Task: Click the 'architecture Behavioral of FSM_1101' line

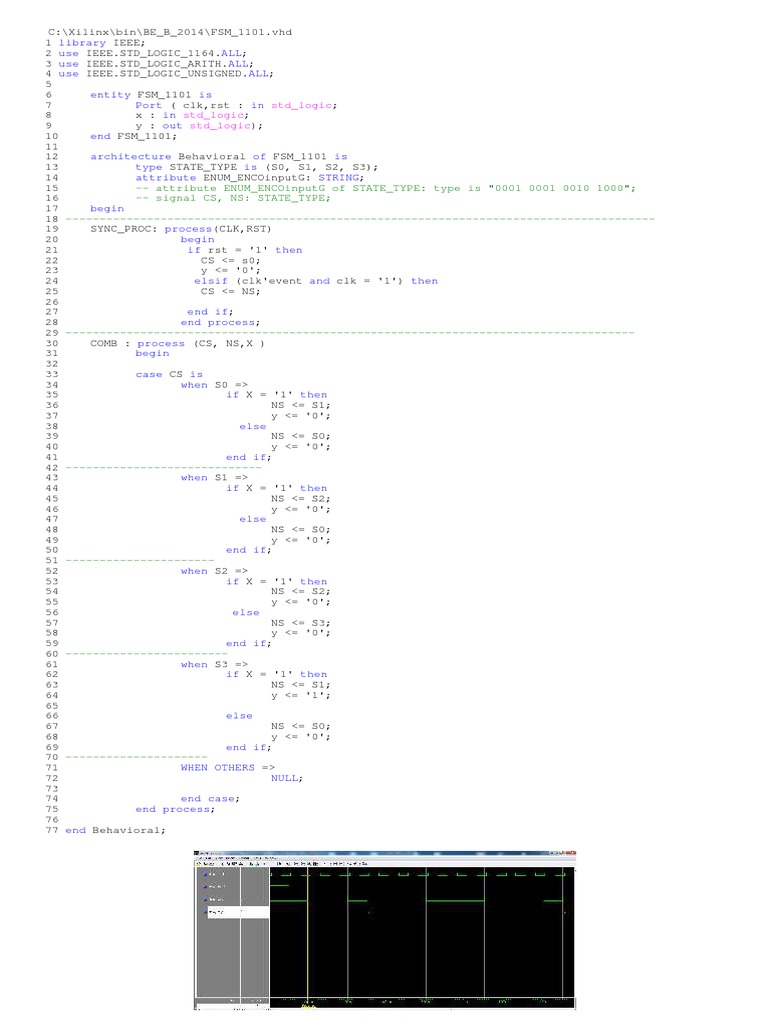Action: (x=218, y=157)
